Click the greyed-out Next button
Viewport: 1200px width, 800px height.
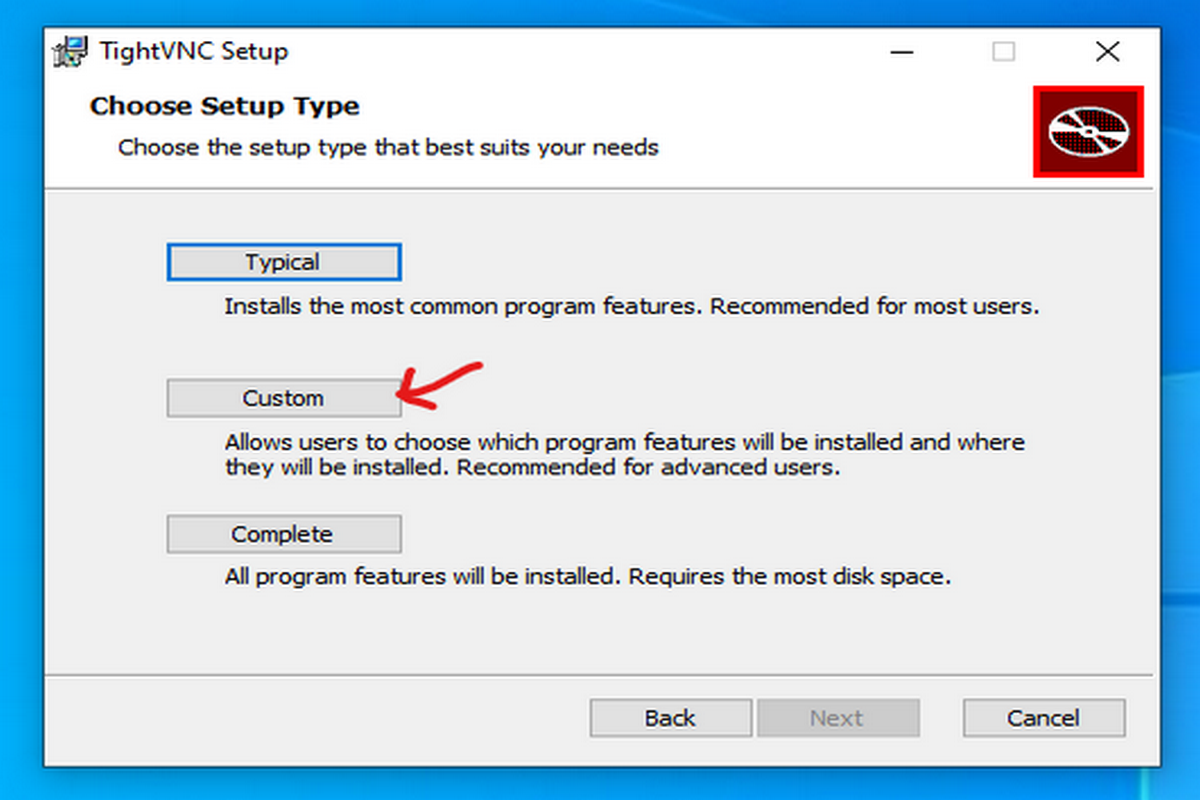(x=837, y=718)
